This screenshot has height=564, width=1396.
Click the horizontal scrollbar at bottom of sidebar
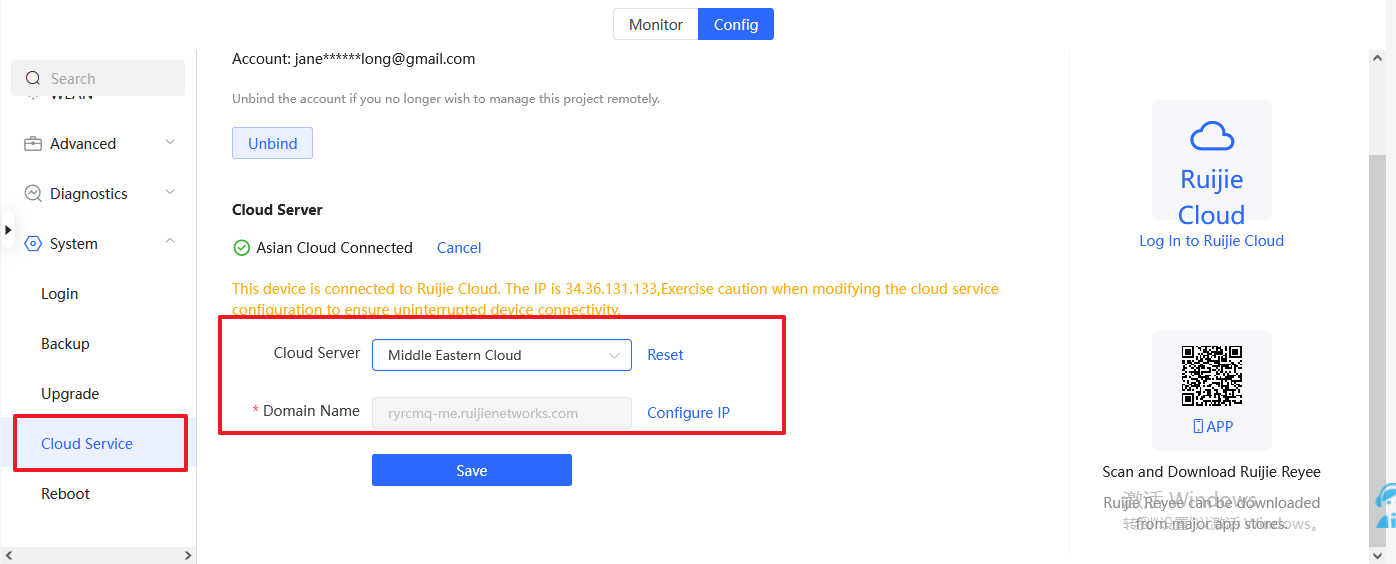click(x=97, y=555)
